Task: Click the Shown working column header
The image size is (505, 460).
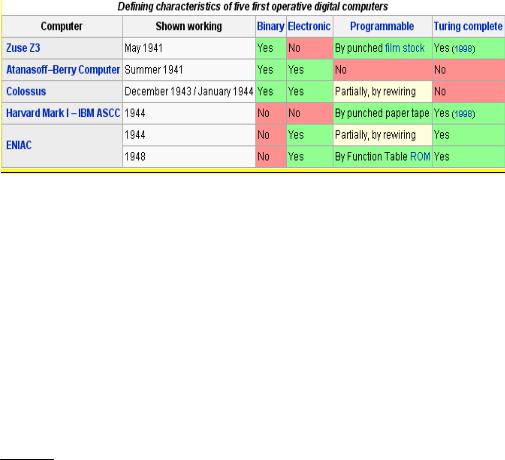Action: coord(189,26)
